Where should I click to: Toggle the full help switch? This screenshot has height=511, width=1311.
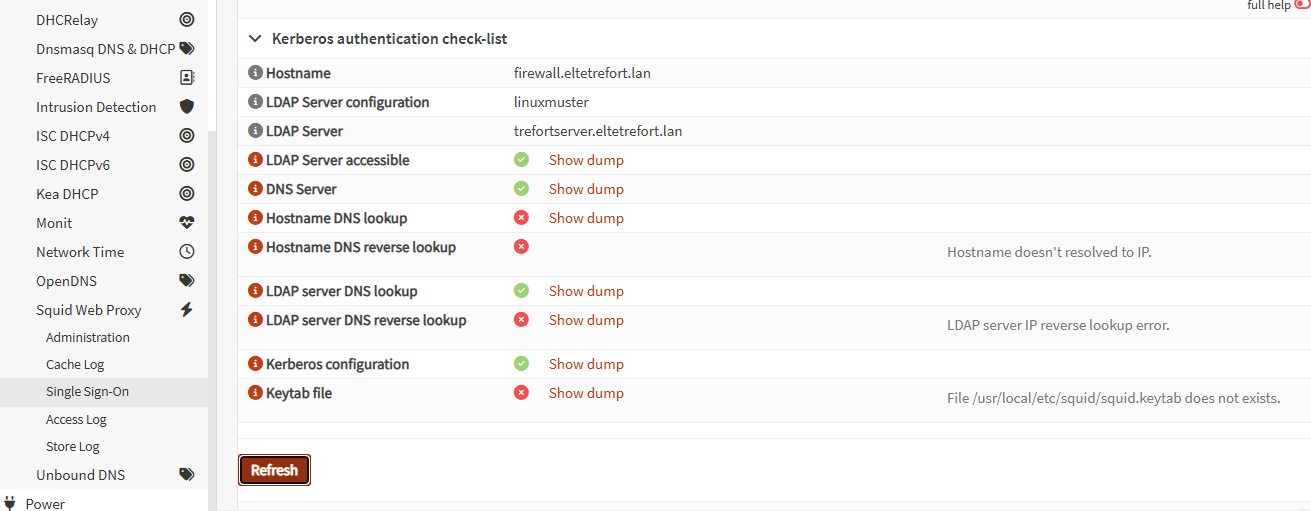1302,4
